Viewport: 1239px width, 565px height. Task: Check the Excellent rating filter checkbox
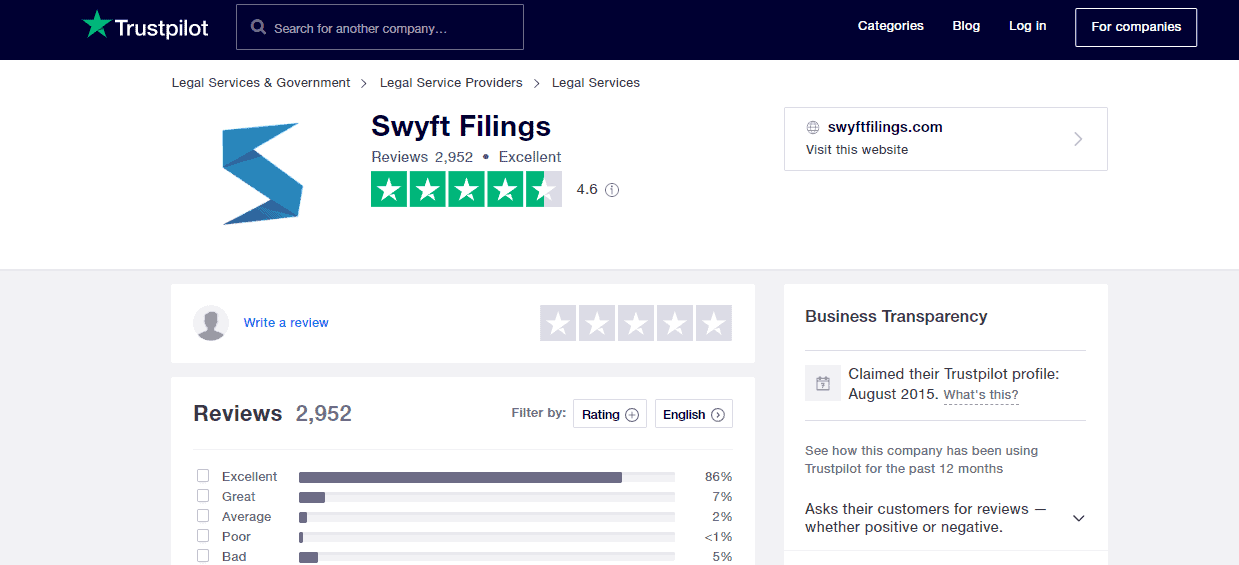(x=203, y=476)
